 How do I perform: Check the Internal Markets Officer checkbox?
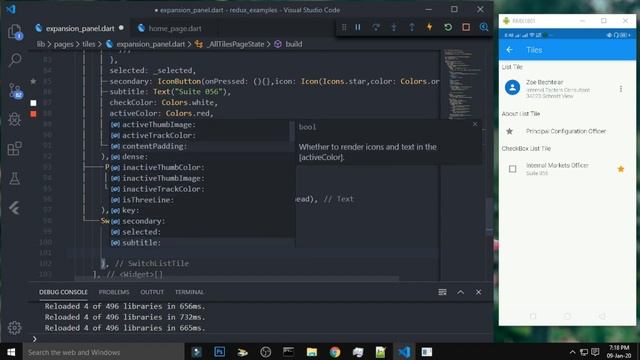(x=512, y=169)
